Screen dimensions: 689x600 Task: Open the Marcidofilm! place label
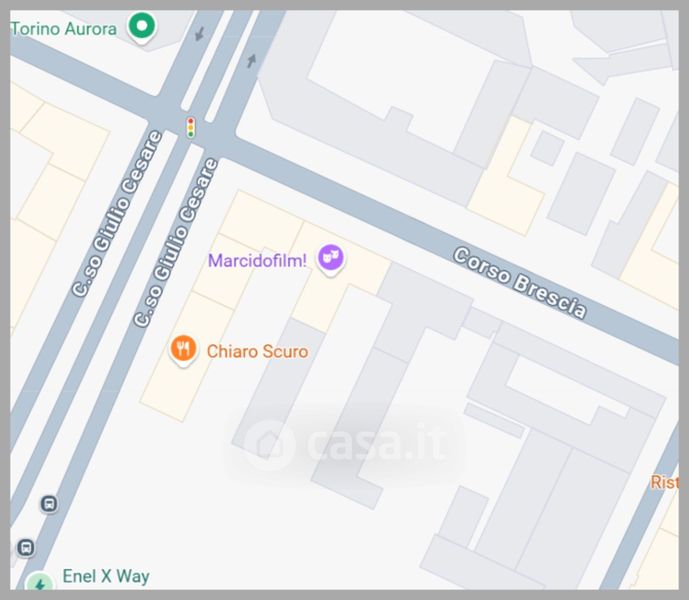pos(257,261)
